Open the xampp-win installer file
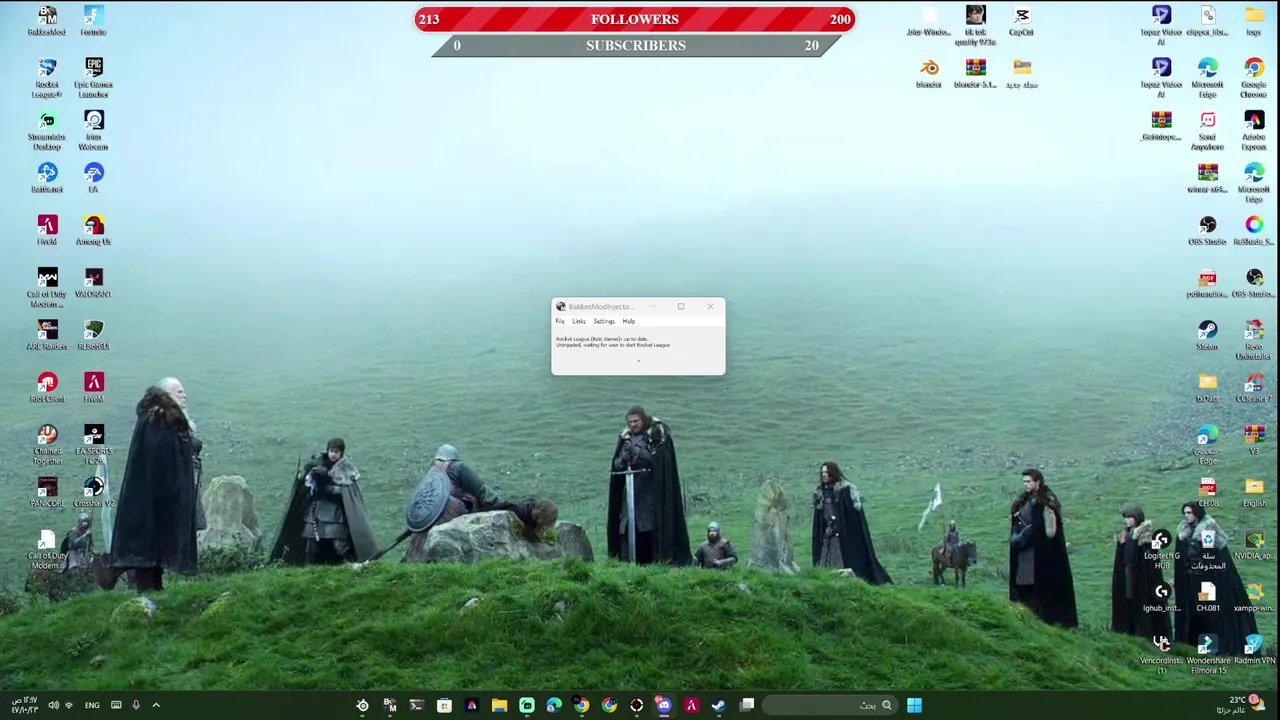The image size is (1280, 720). (x=1254, y=597)
